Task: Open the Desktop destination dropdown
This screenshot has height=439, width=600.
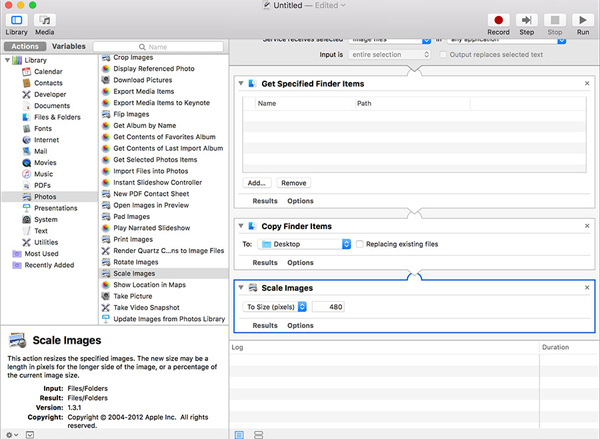Action: (x=304, y=244)
